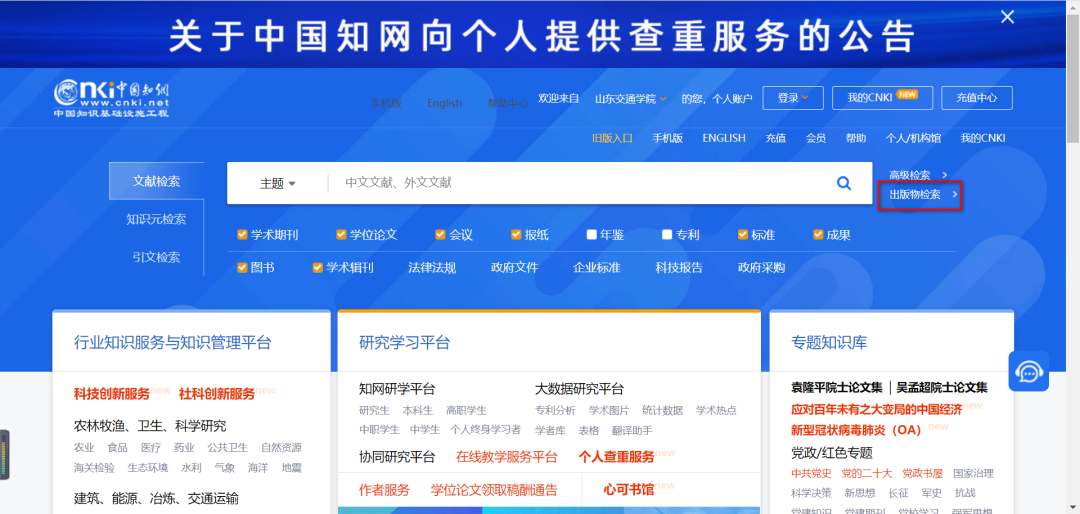Open the 法律法规 link
Screen dimensions: 1080x514
click(x=432, y=267)
